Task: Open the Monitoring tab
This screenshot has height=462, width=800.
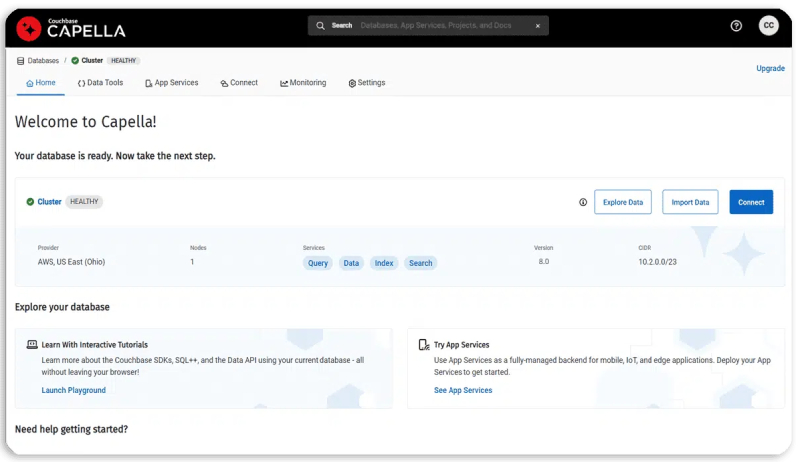Action: pyautogui.click(x=303, y=83)
